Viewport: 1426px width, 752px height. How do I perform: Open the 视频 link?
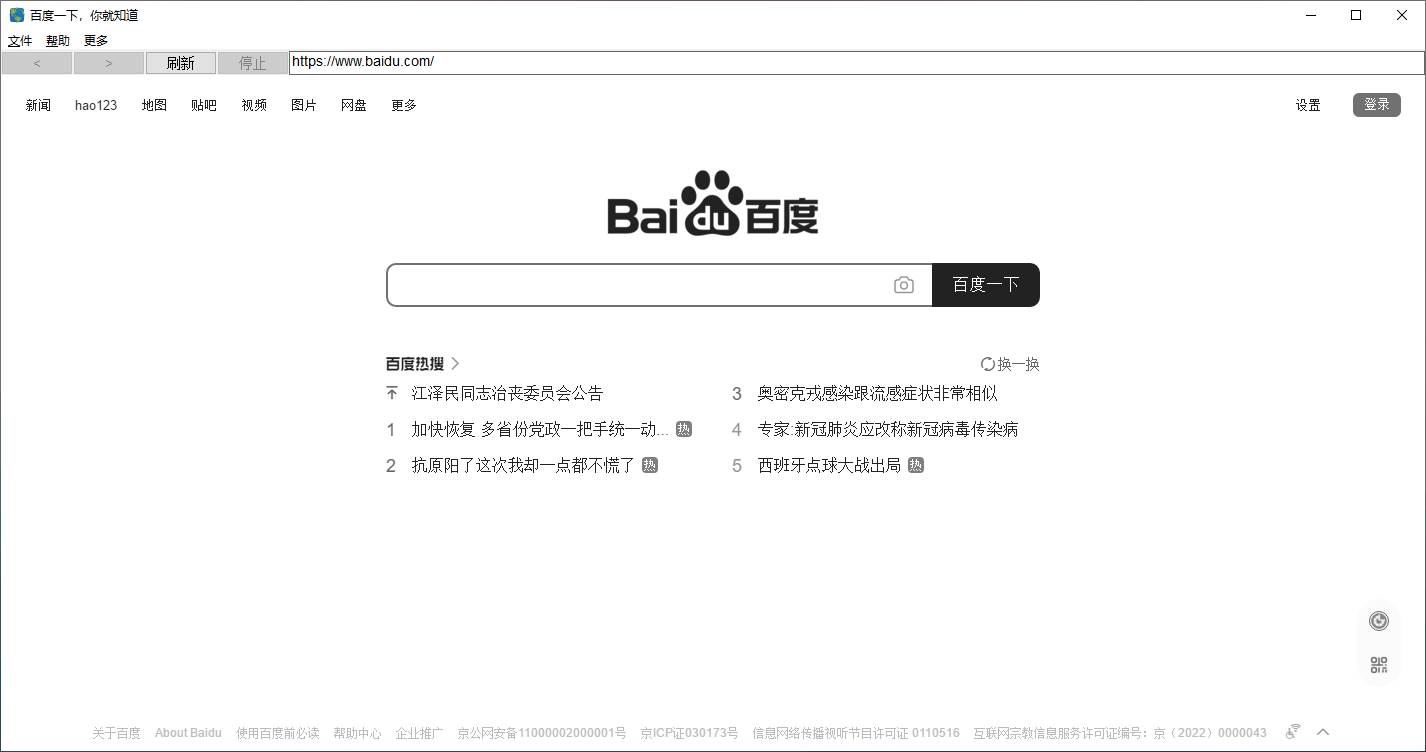tap(254, 105)
